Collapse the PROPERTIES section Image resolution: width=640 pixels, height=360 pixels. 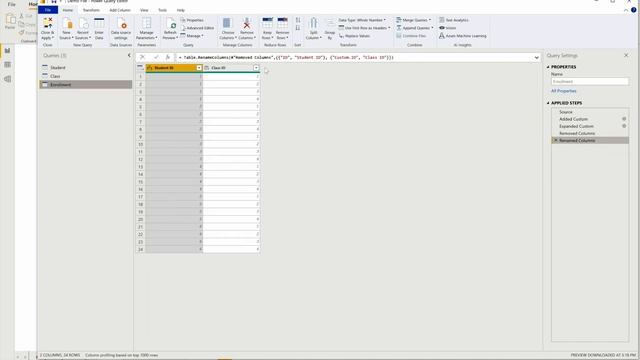click(x=548, y=67)
